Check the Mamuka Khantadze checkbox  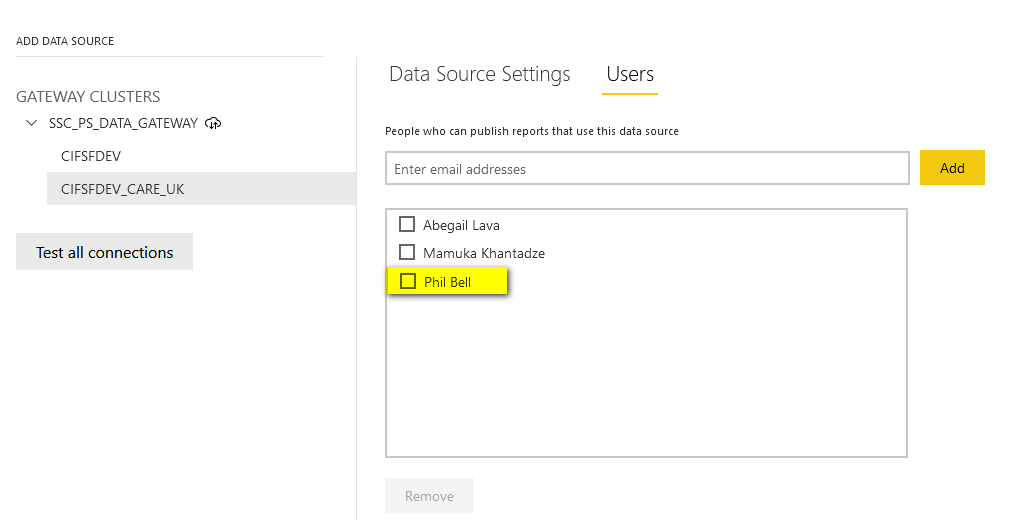407,252
